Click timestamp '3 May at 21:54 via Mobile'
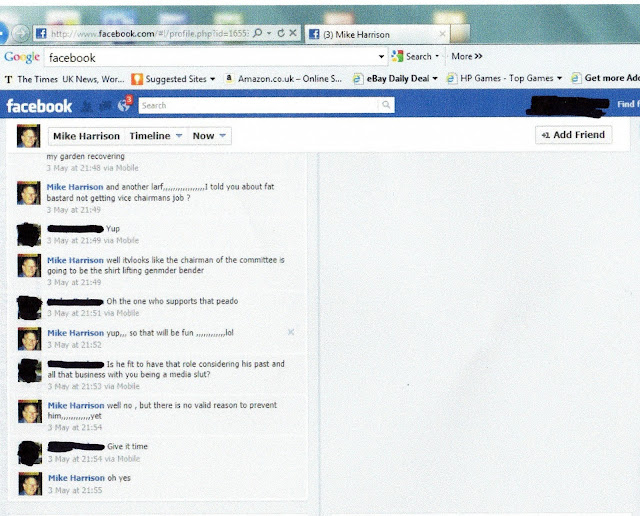The width and height of the screenshot is (640, 516). click(x=94, y=459)
